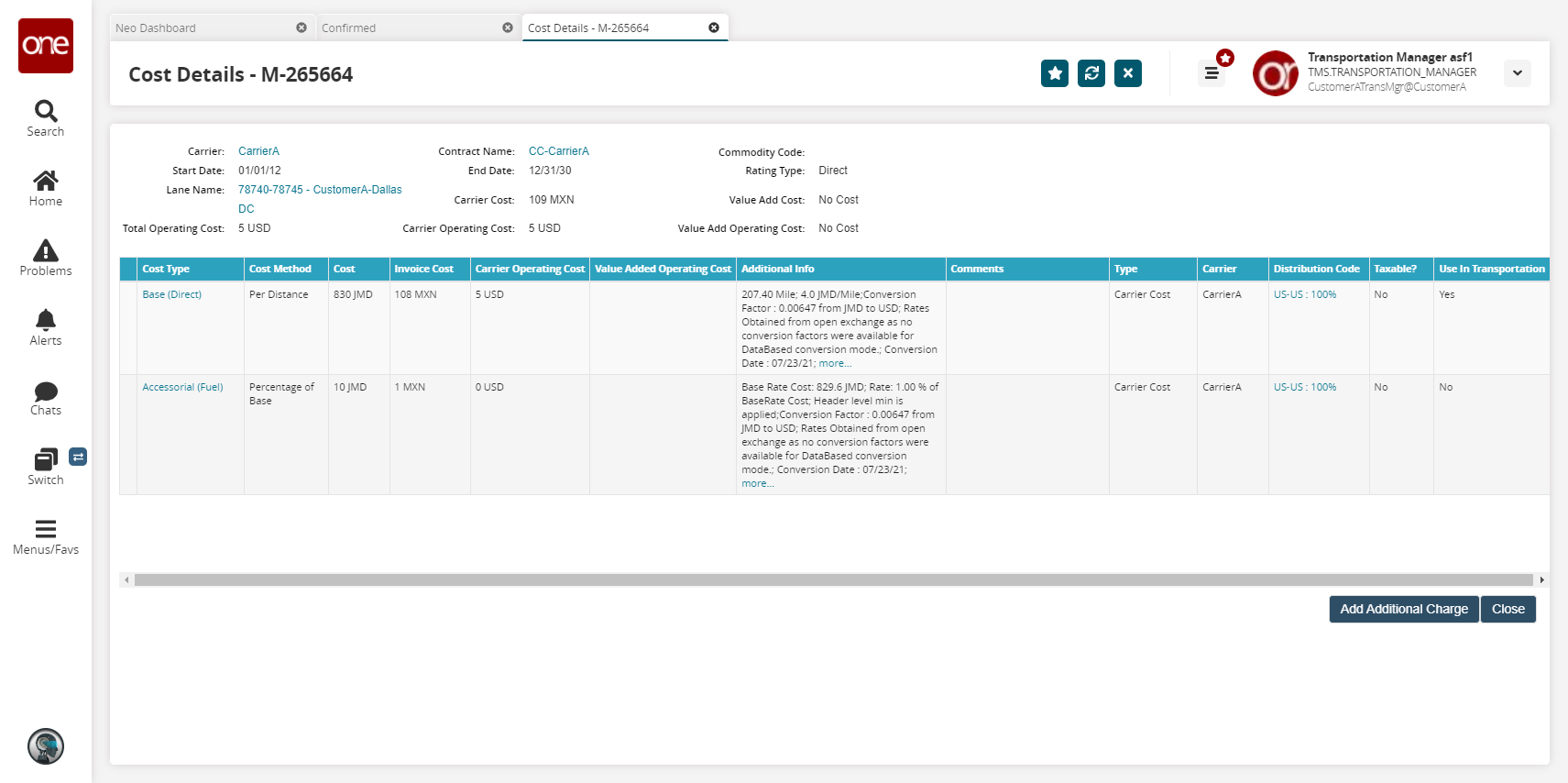Refresh the Cost Details page
The width and height of the screenshot is (1568, 783).
click(x=1091, y=73)
